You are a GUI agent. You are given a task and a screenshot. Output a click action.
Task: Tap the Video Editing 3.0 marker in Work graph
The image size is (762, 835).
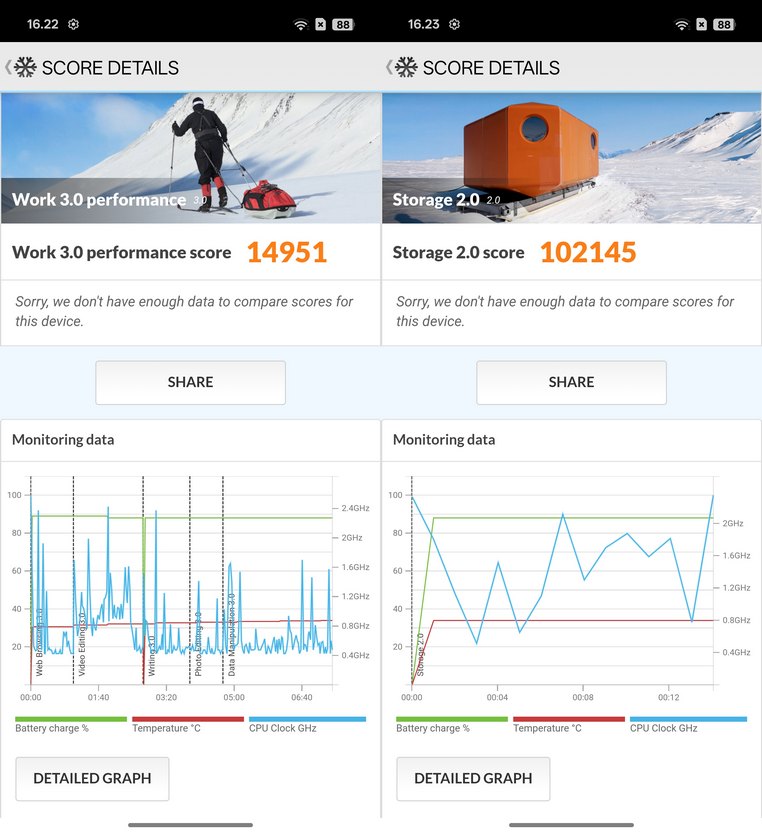(82, 644)
